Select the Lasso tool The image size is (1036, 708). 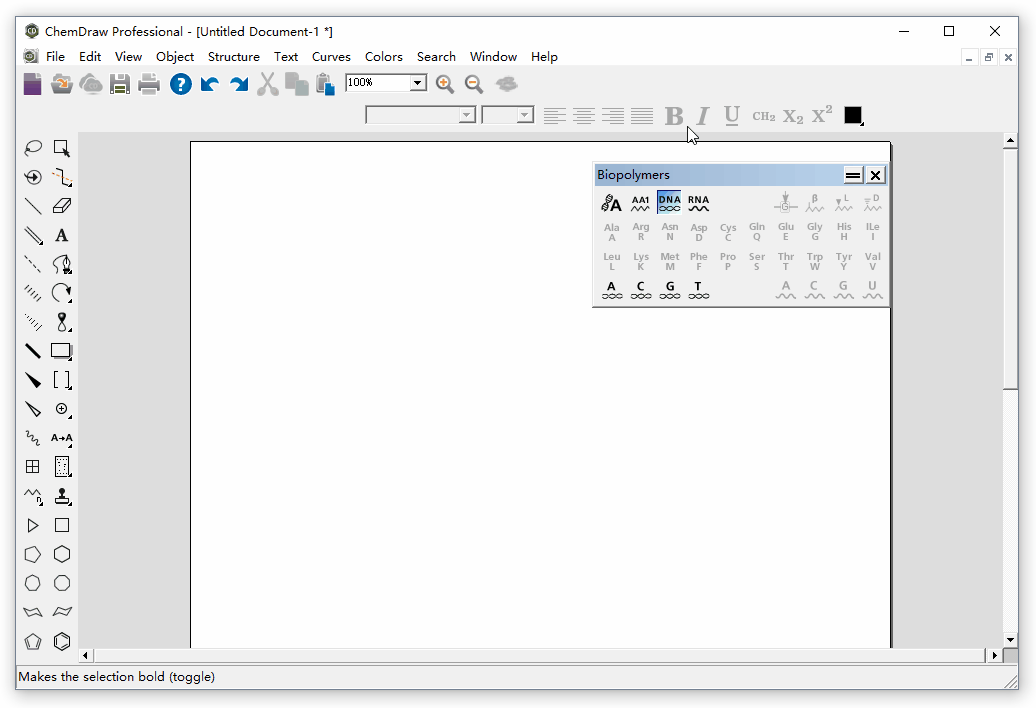32,148
